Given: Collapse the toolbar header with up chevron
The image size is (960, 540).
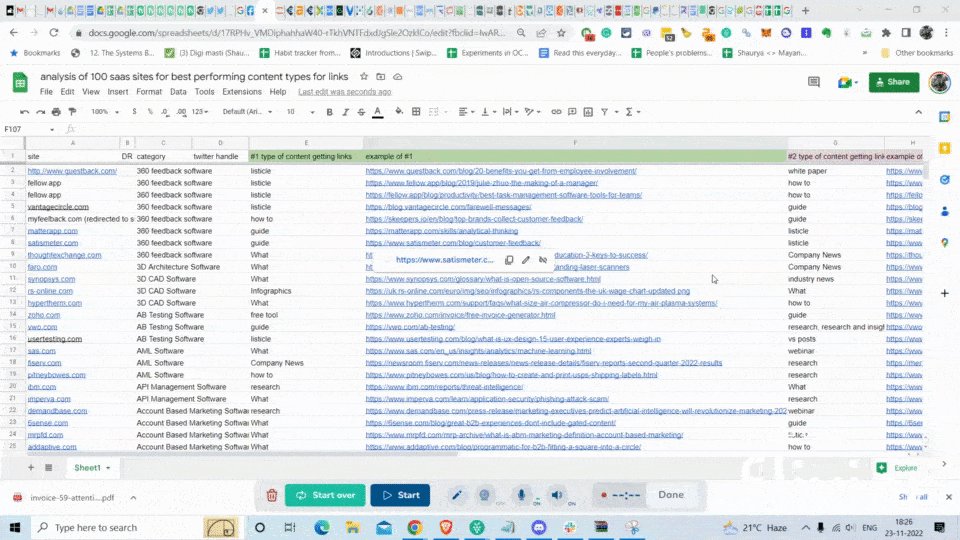Looking at the screenshot, I should point(918,112).
